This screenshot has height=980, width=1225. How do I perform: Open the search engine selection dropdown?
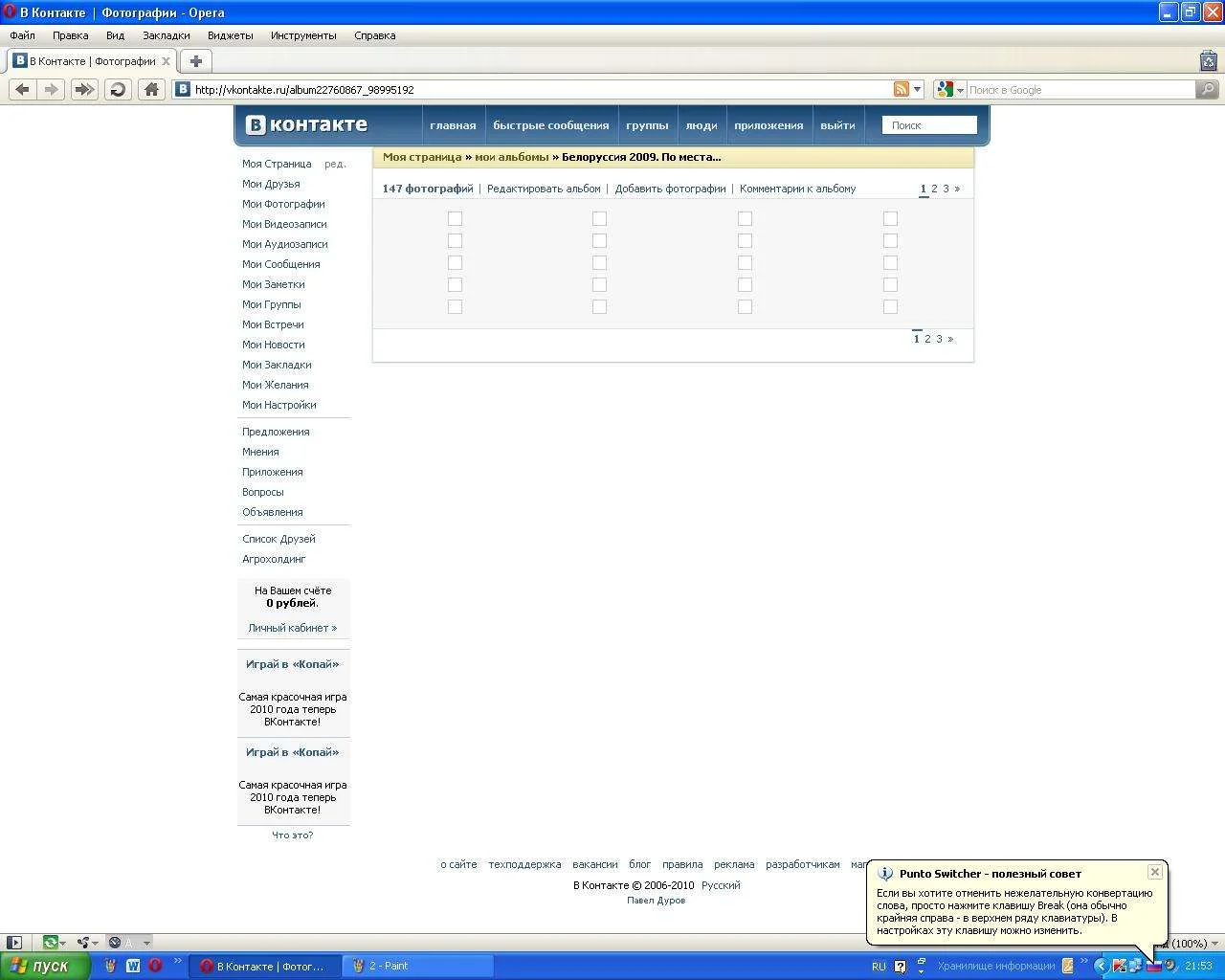(960, 89)
